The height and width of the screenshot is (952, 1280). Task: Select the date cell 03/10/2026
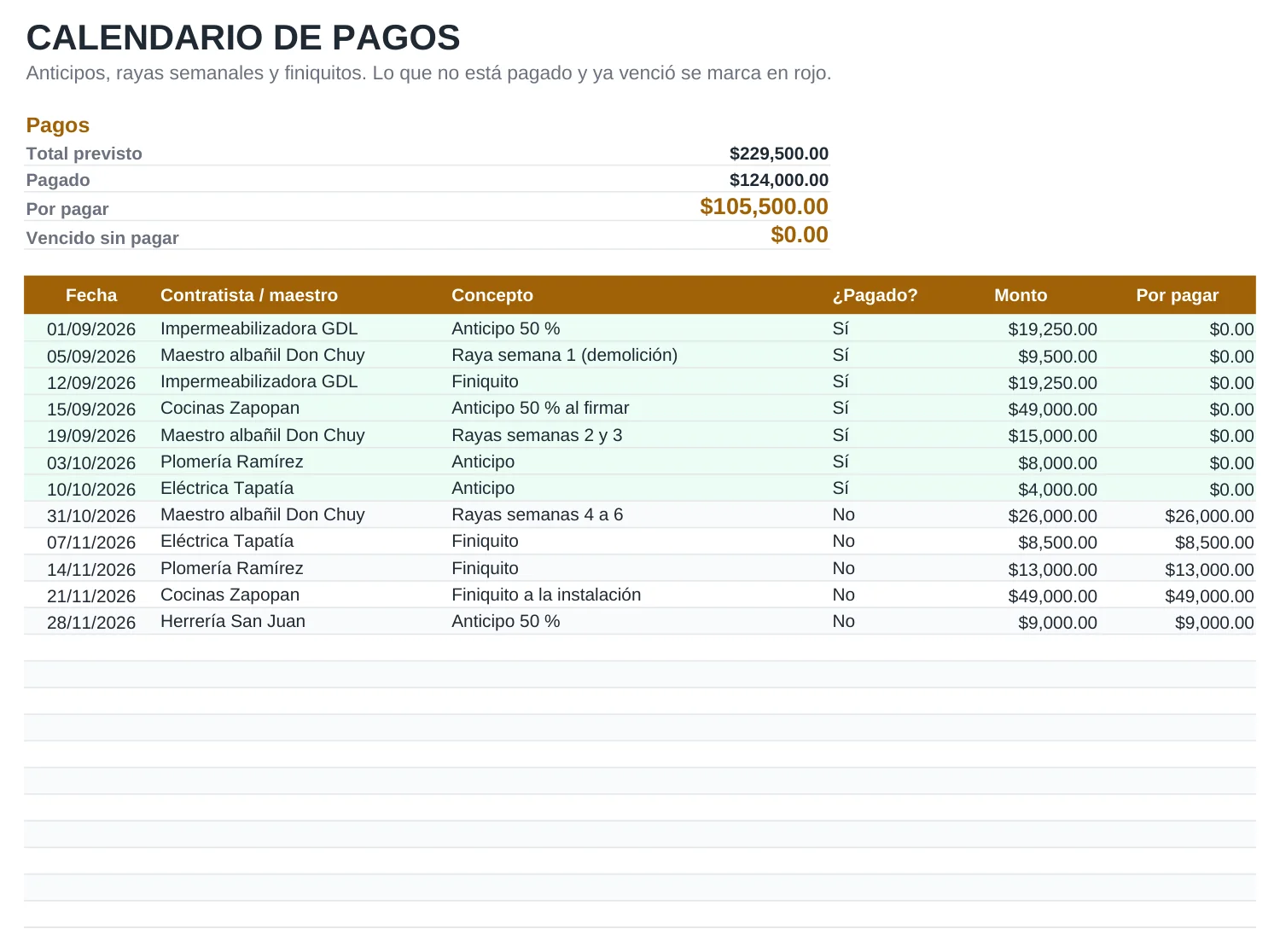[x=91, y=463]
